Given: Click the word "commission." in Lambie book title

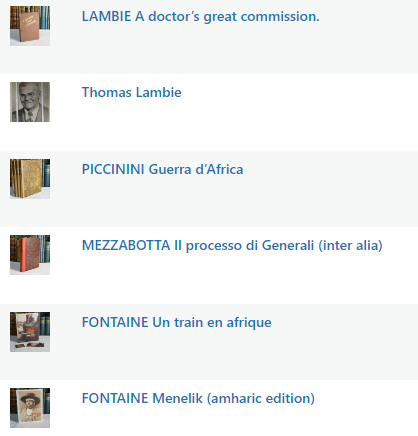Looking at the screenshot, I should [280, 16].
